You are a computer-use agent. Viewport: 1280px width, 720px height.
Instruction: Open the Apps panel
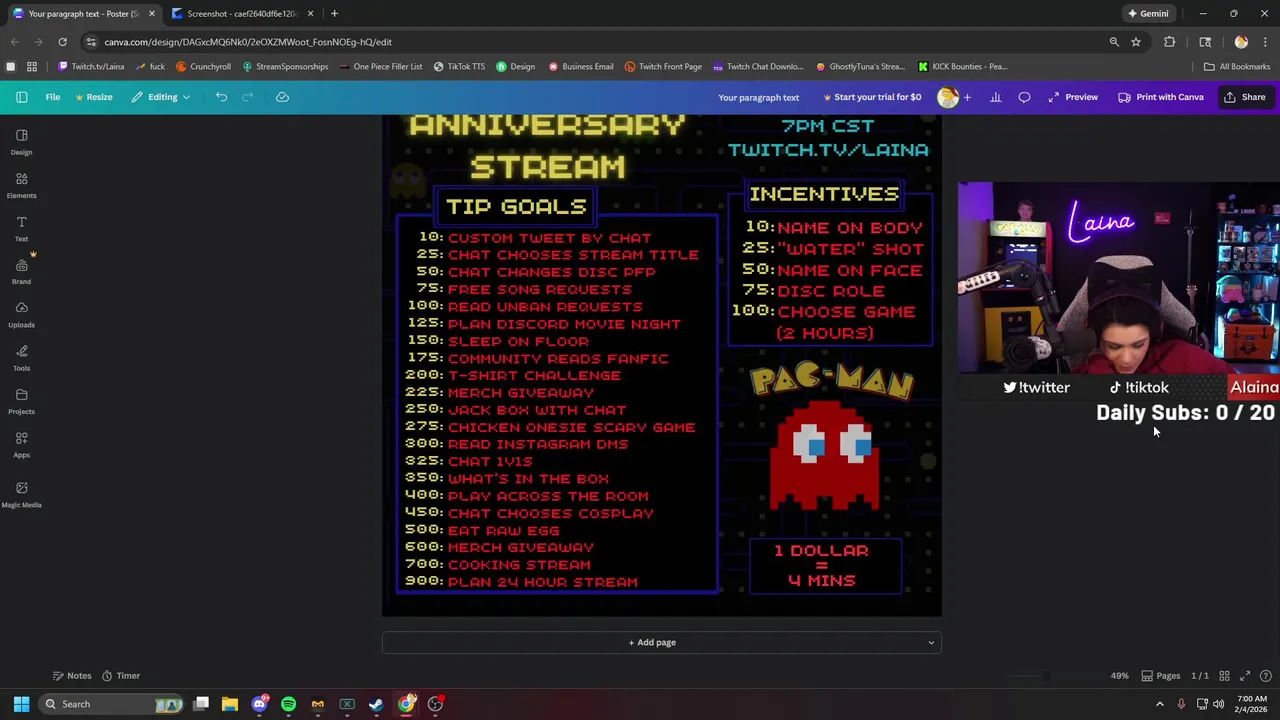pos(21,444)
